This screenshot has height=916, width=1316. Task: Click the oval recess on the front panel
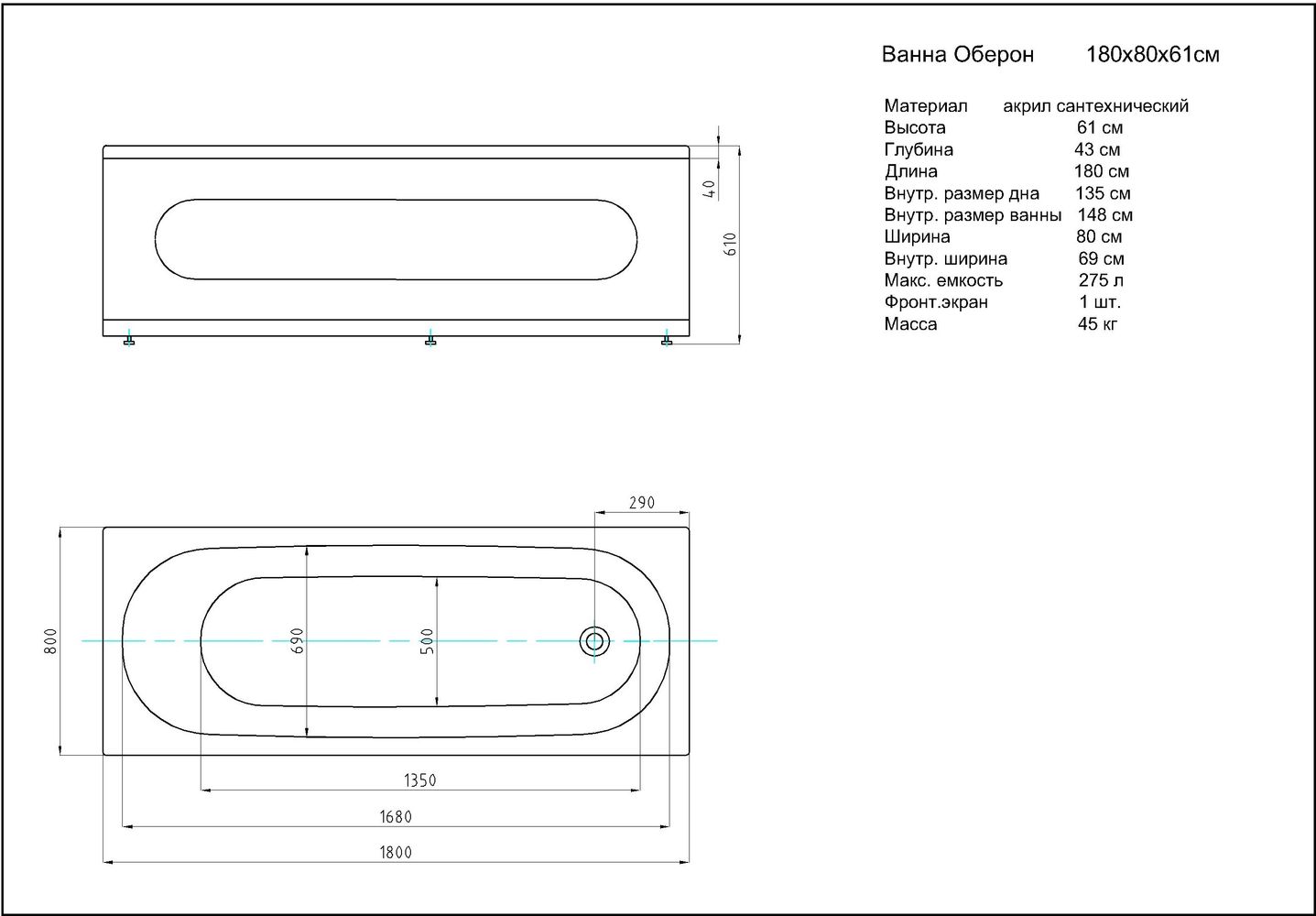click(x=396, y=239)
